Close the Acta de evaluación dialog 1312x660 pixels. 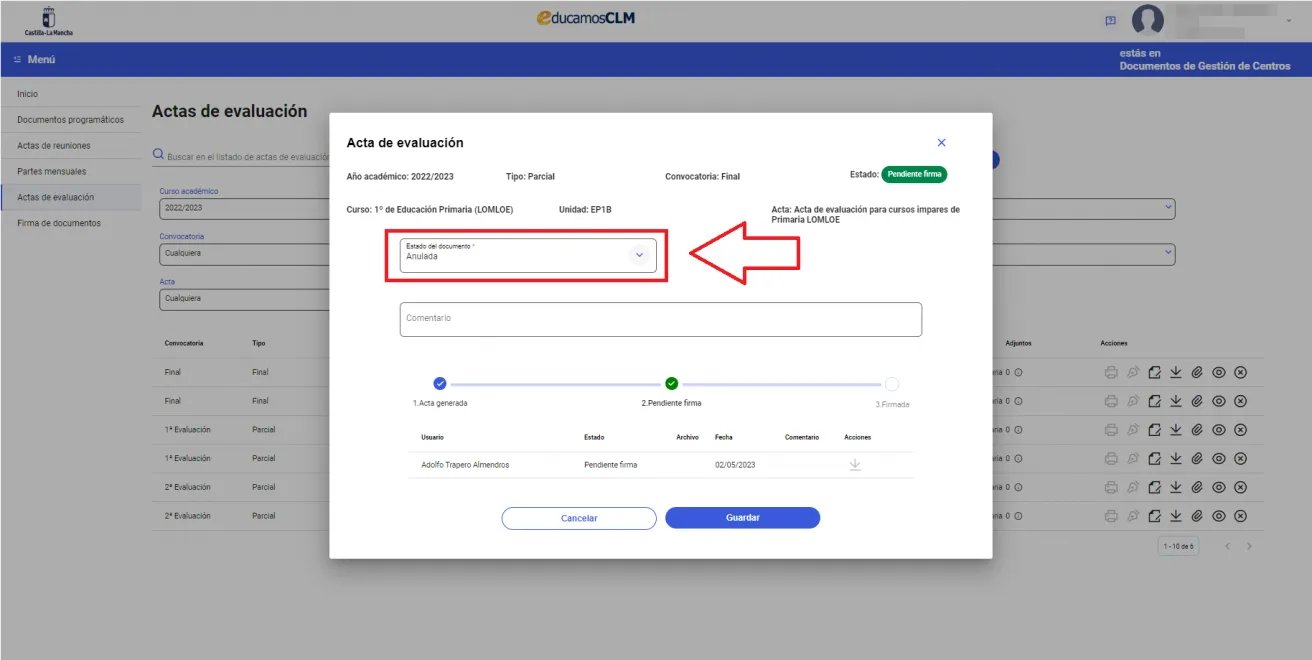941,143
